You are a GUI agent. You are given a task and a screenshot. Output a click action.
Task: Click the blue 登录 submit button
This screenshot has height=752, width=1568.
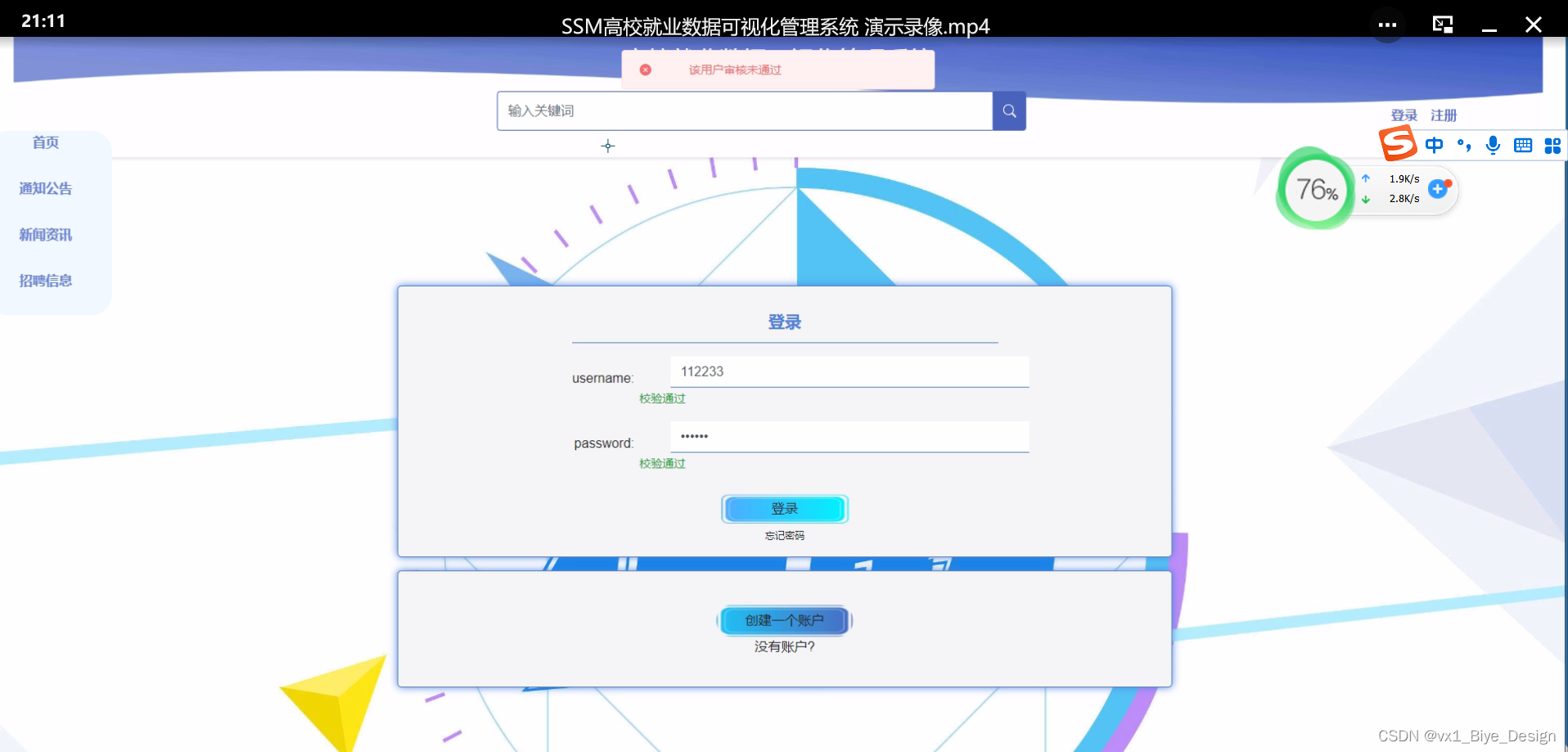pos(785,509)
